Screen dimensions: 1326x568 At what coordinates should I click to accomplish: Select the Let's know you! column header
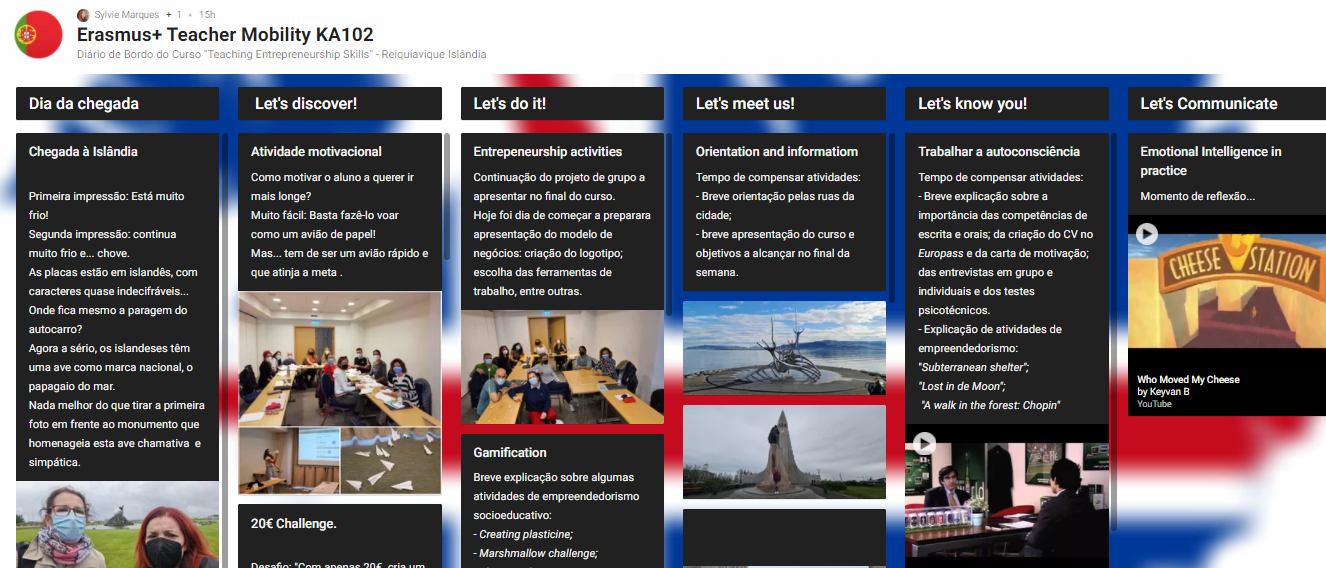click(x=1007, y=103)
